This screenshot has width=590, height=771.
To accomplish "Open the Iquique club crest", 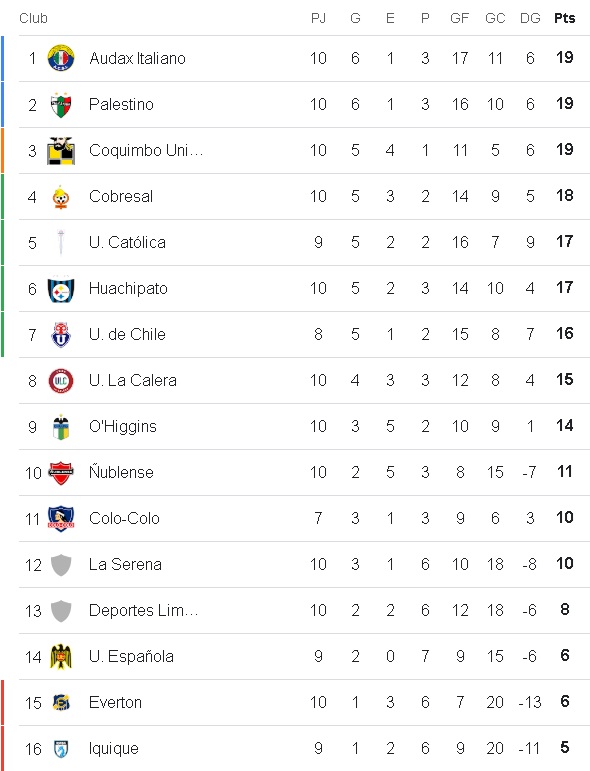I will point(61,749).
